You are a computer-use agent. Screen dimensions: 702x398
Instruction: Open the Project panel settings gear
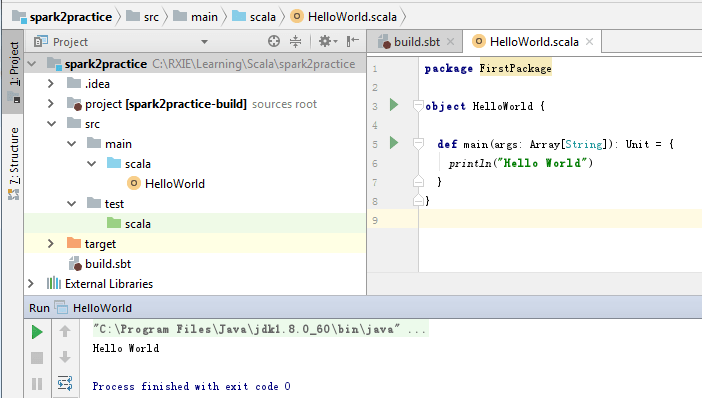point(327,42)
